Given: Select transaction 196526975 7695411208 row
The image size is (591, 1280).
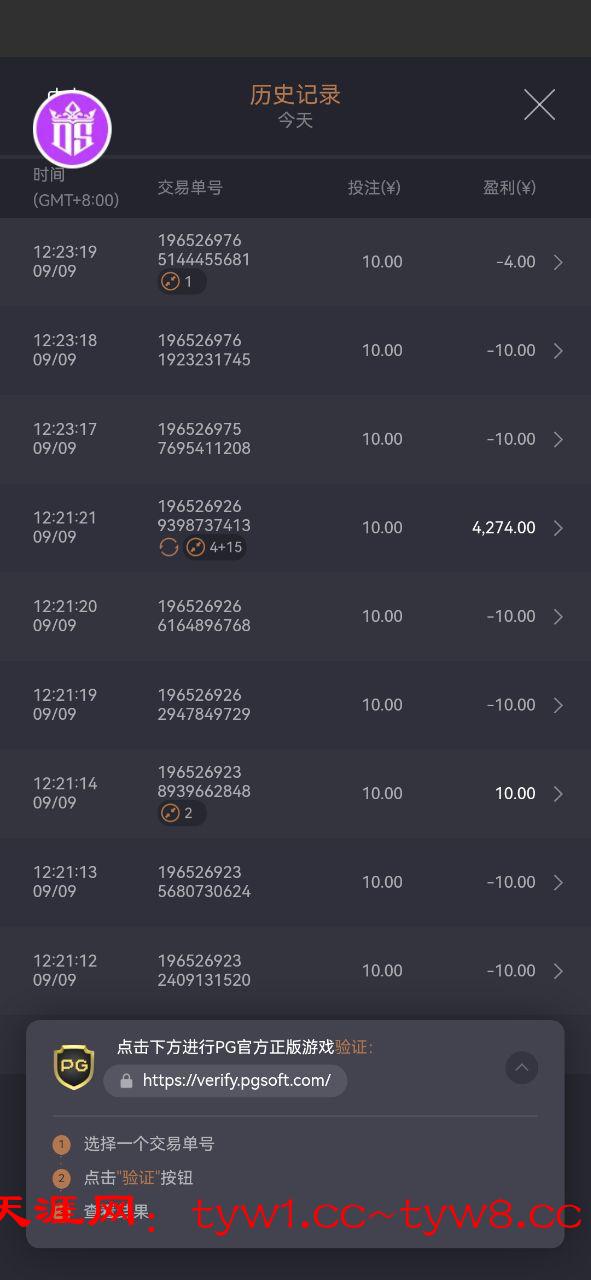Looking at the screenshot, I should click(295, 439).
